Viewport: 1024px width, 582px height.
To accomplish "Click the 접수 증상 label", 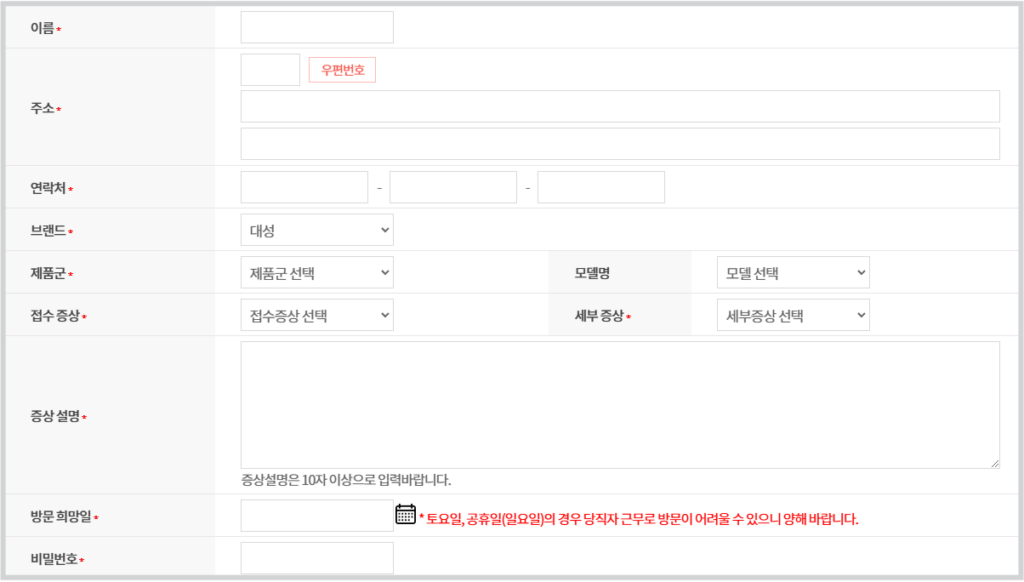I will click(x=55, y=316).
